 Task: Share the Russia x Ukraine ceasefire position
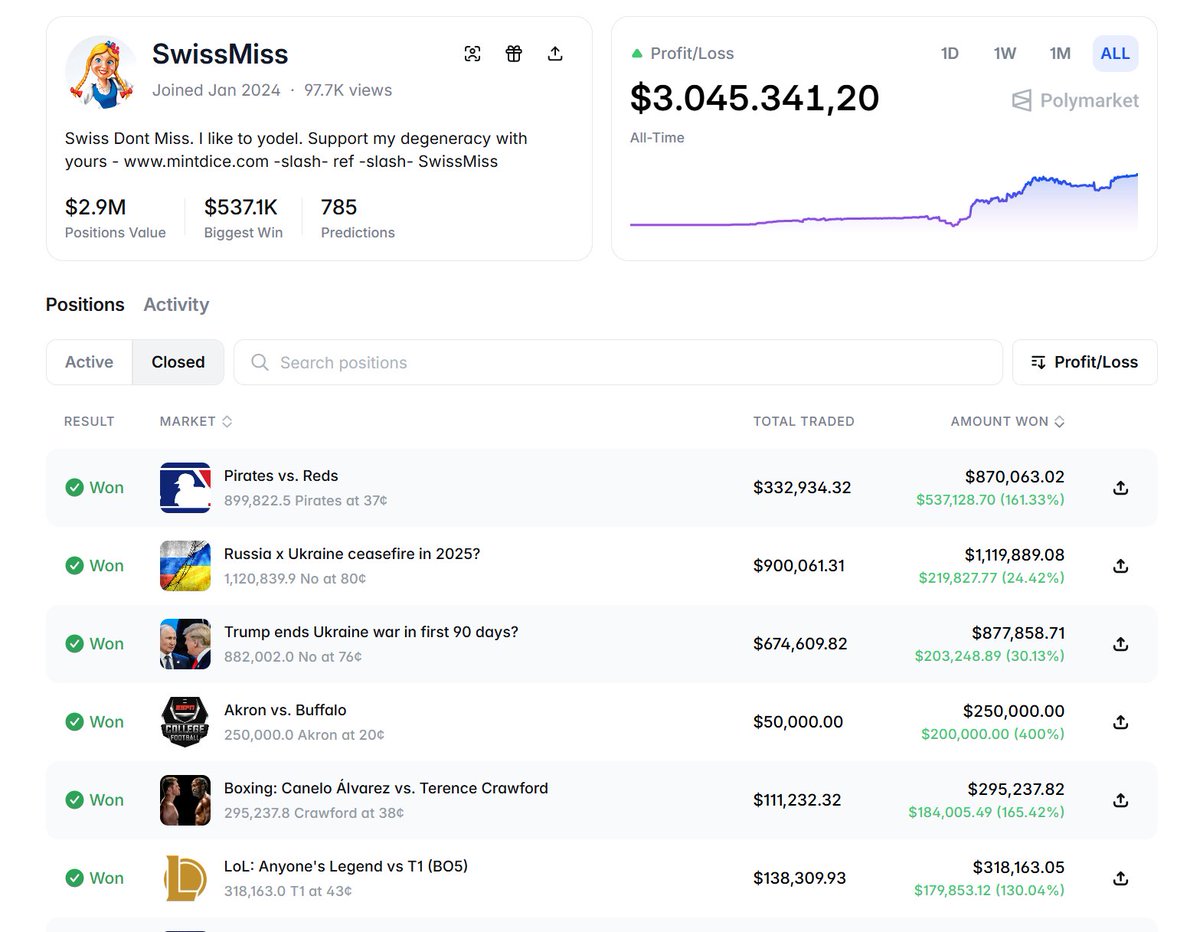pos(1121,565)
